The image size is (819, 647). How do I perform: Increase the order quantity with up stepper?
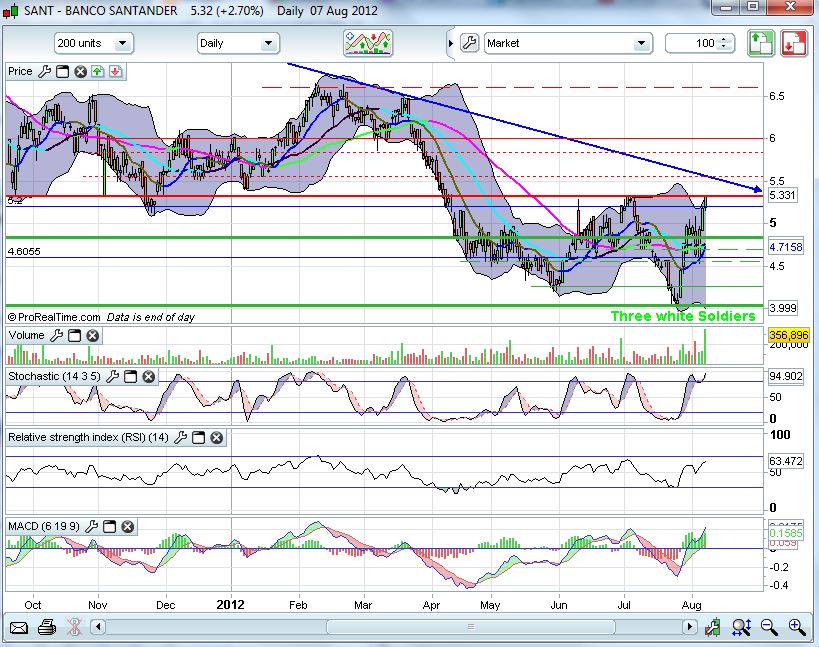(724, 39)
